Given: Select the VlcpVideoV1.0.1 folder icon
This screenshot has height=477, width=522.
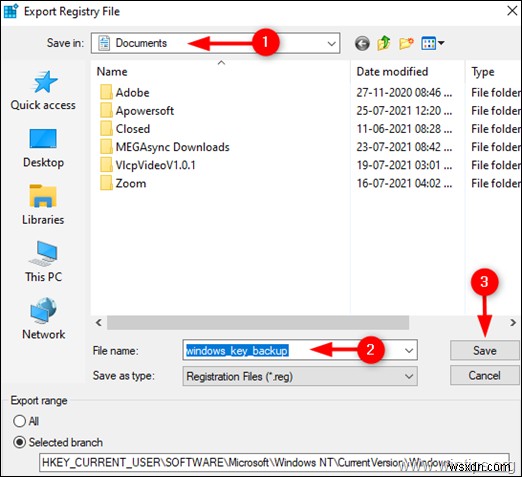Looking at the screenshot, I should (106, 165).
